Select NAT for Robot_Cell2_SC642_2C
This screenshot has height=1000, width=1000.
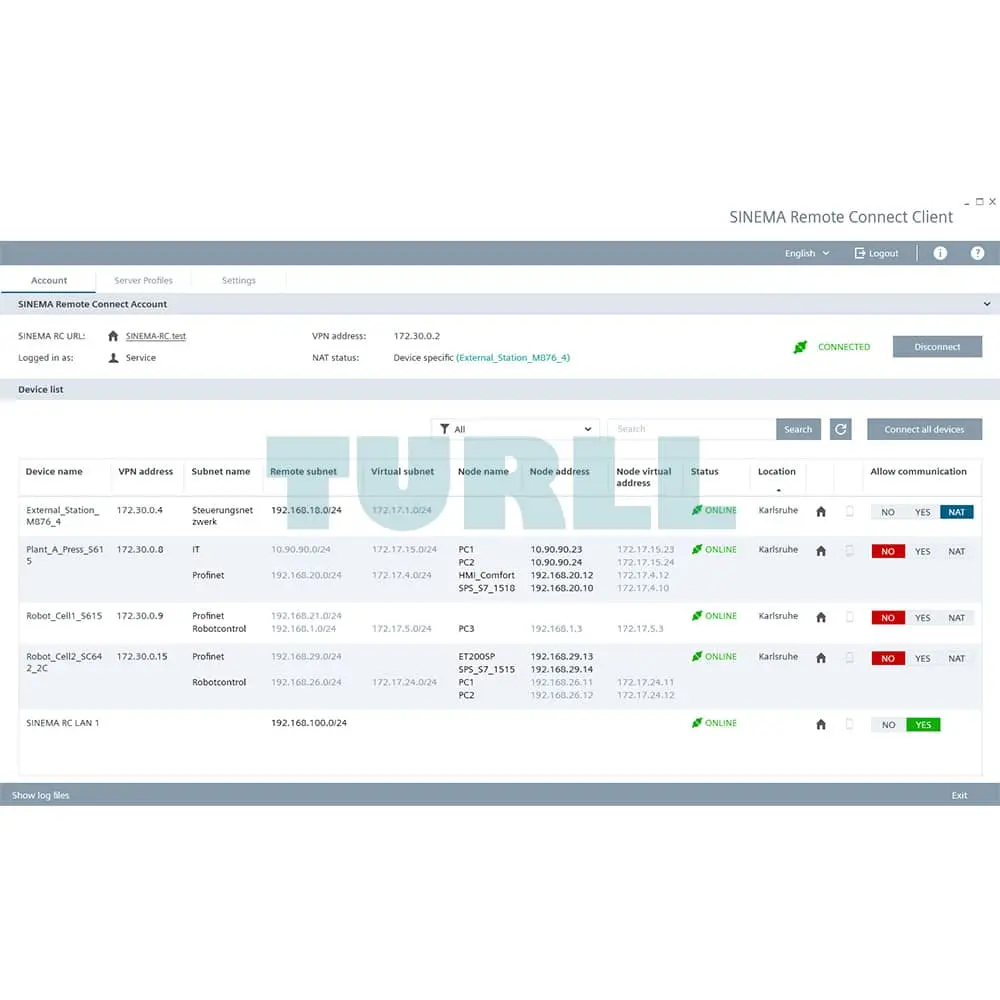pos(957,659)
